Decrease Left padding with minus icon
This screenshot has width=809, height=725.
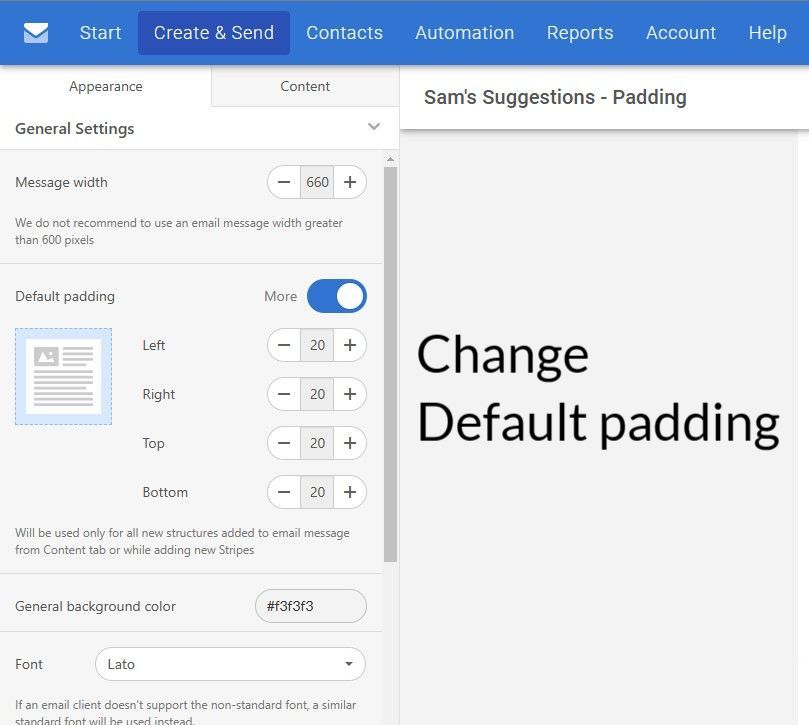click(284, 345)
